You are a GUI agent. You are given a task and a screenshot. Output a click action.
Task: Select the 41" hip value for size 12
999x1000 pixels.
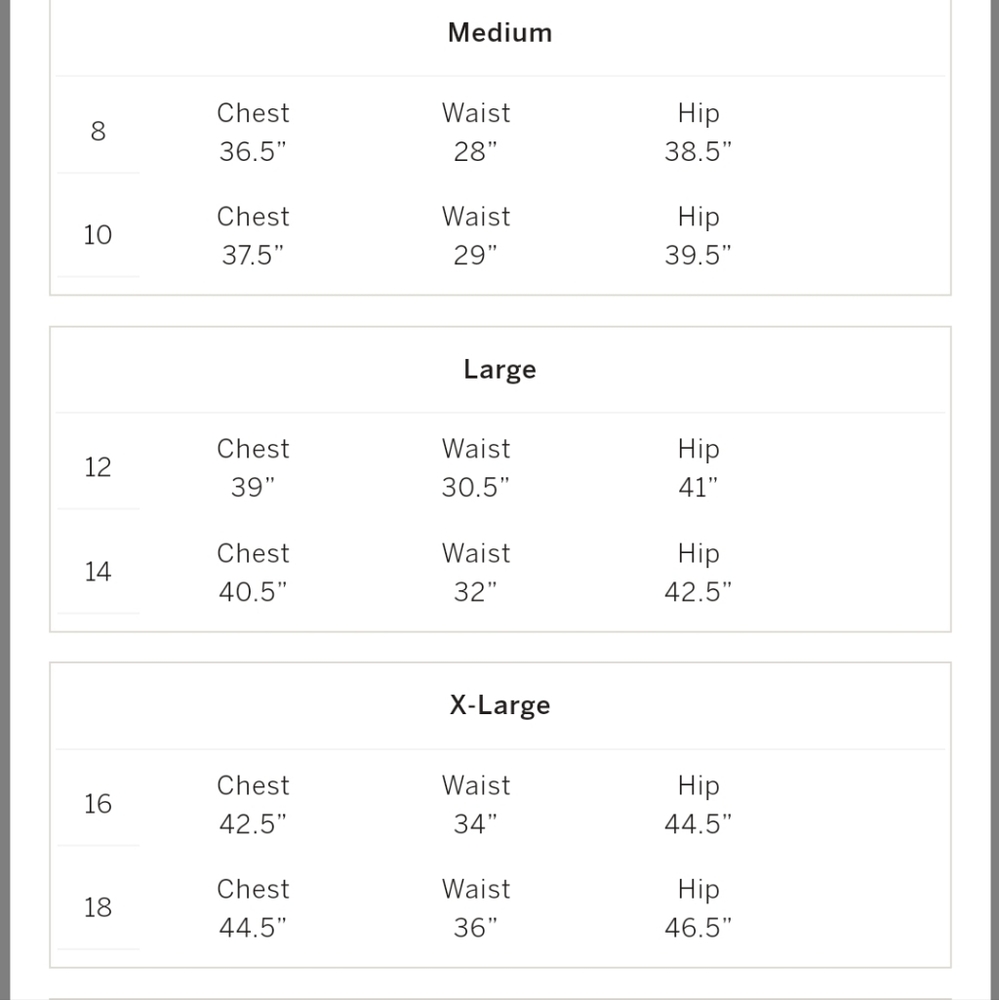(x=698, y=487)
